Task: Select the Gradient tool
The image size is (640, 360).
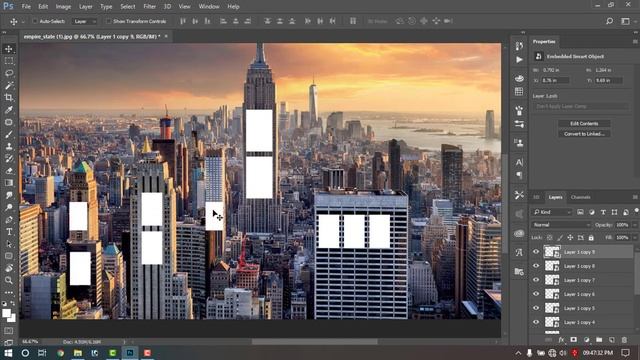Action: tap(9, 183)
